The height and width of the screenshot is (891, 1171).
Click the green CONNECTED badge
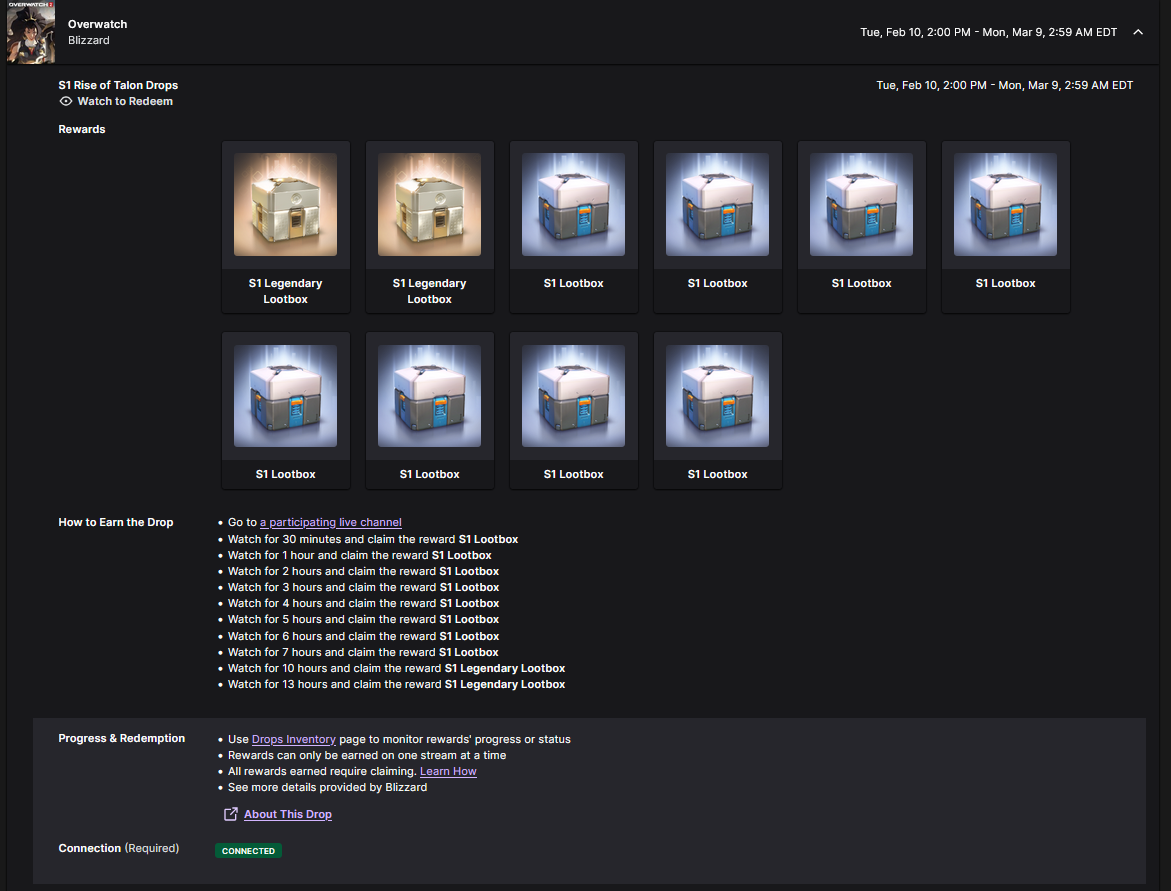[x=249, y=851]
